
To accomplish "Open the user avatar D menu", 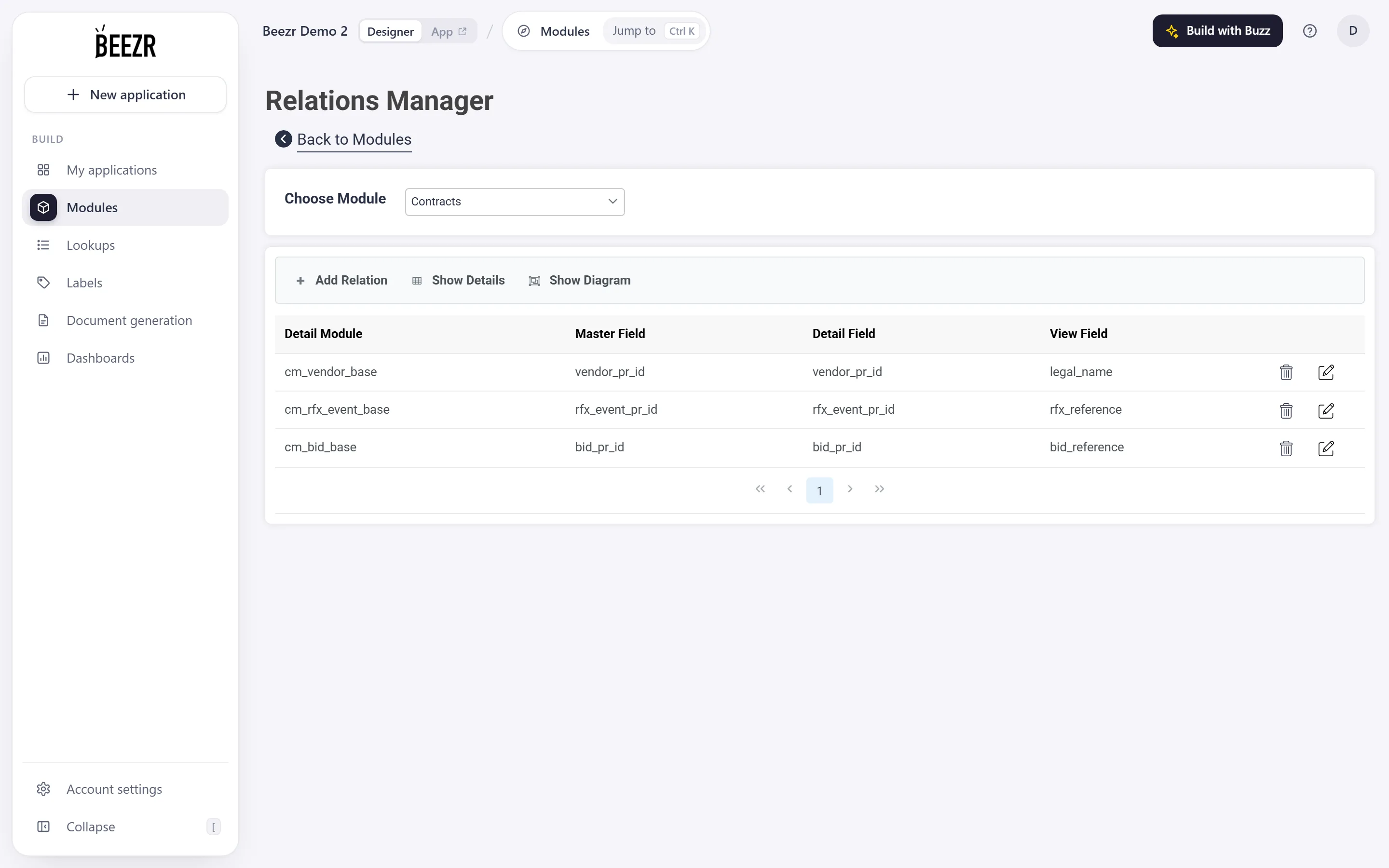I will [1353, 31].
